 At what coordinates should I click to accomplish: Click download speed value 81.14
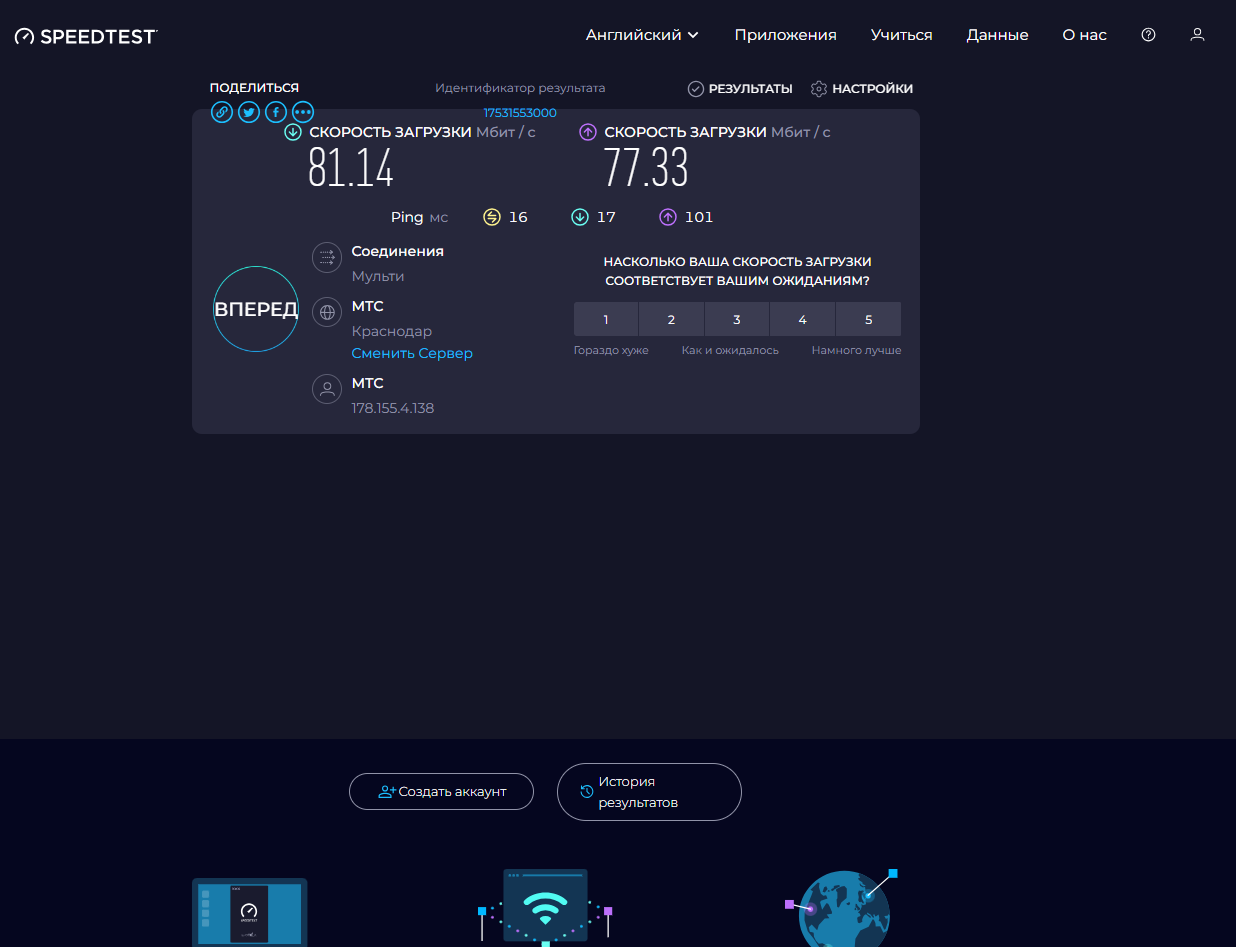point(351,168)
